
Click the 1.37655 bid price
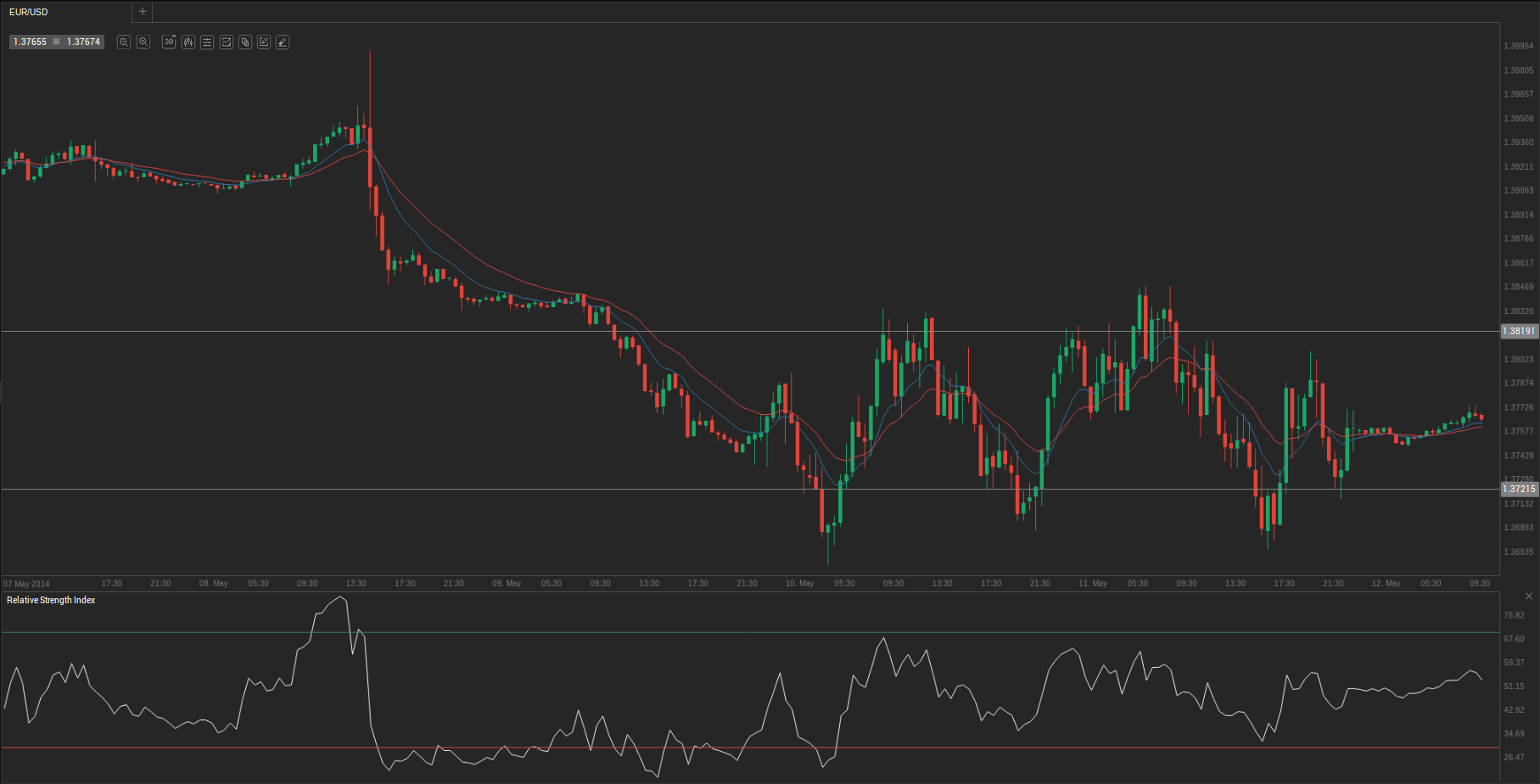[x=31, y=42]
